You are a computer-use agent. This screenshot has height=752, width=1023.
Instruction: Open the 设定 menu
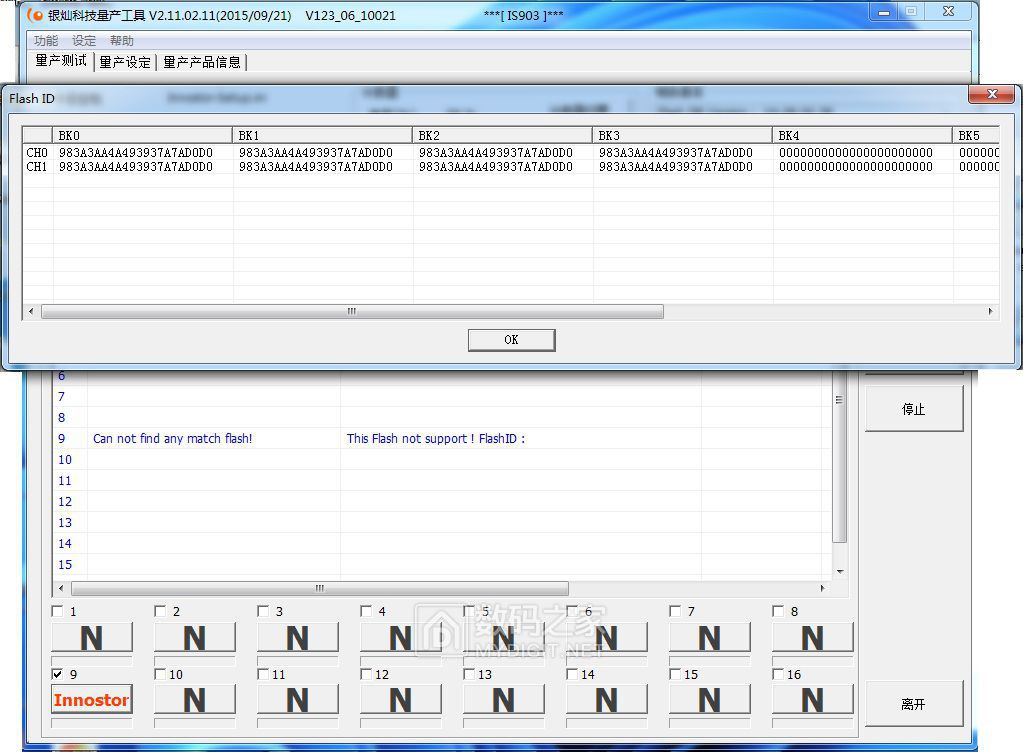84,40
